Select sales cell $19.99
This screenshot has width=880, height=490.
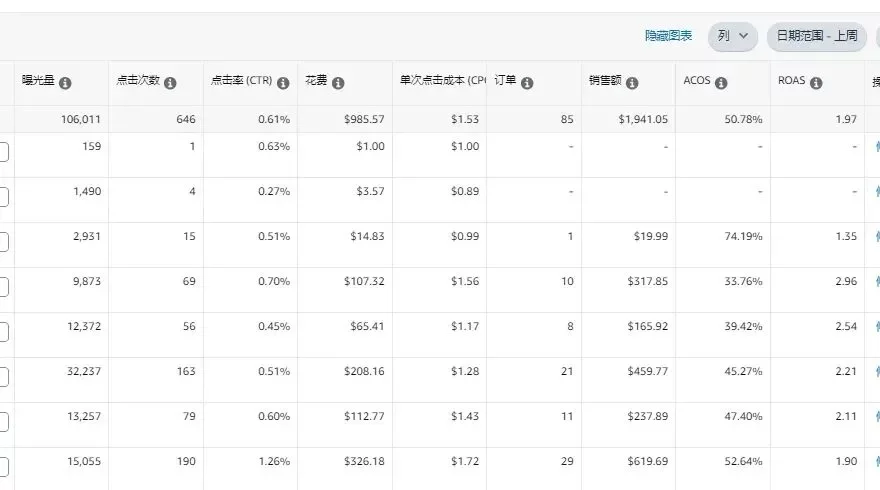coord(651,236)
